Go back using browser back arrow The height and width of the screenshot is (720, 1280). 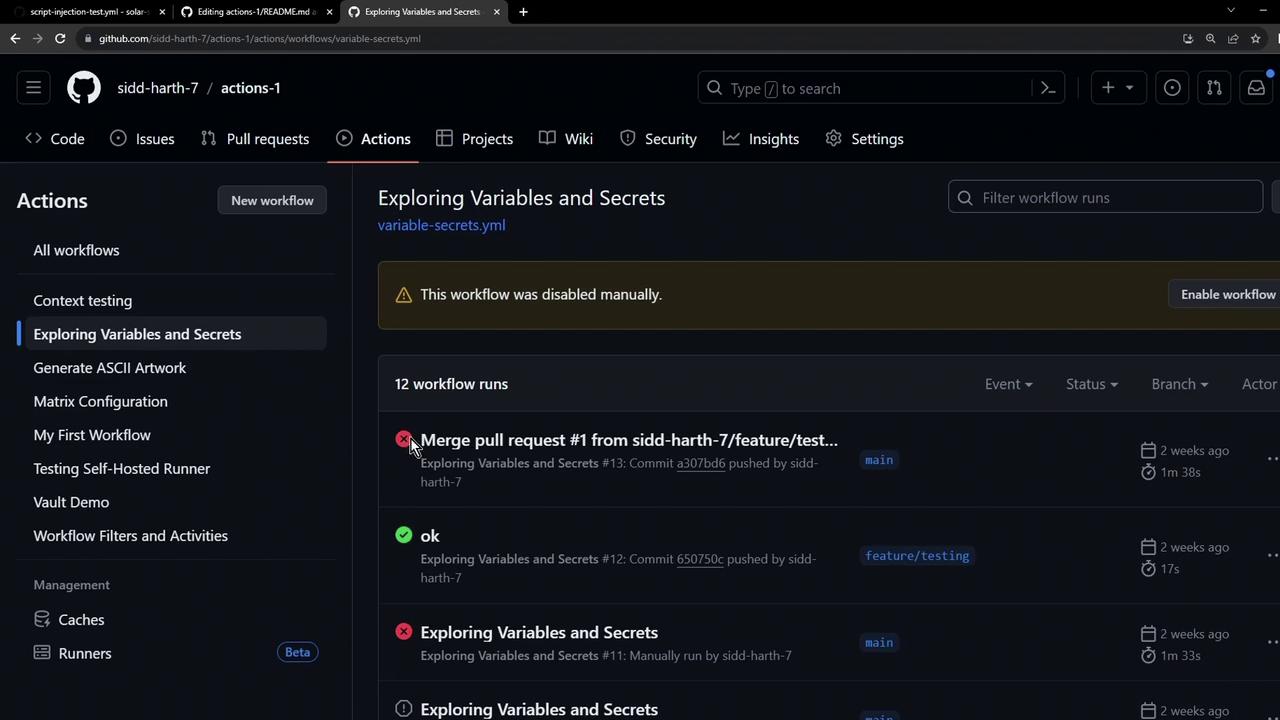(x=15, y=38)
